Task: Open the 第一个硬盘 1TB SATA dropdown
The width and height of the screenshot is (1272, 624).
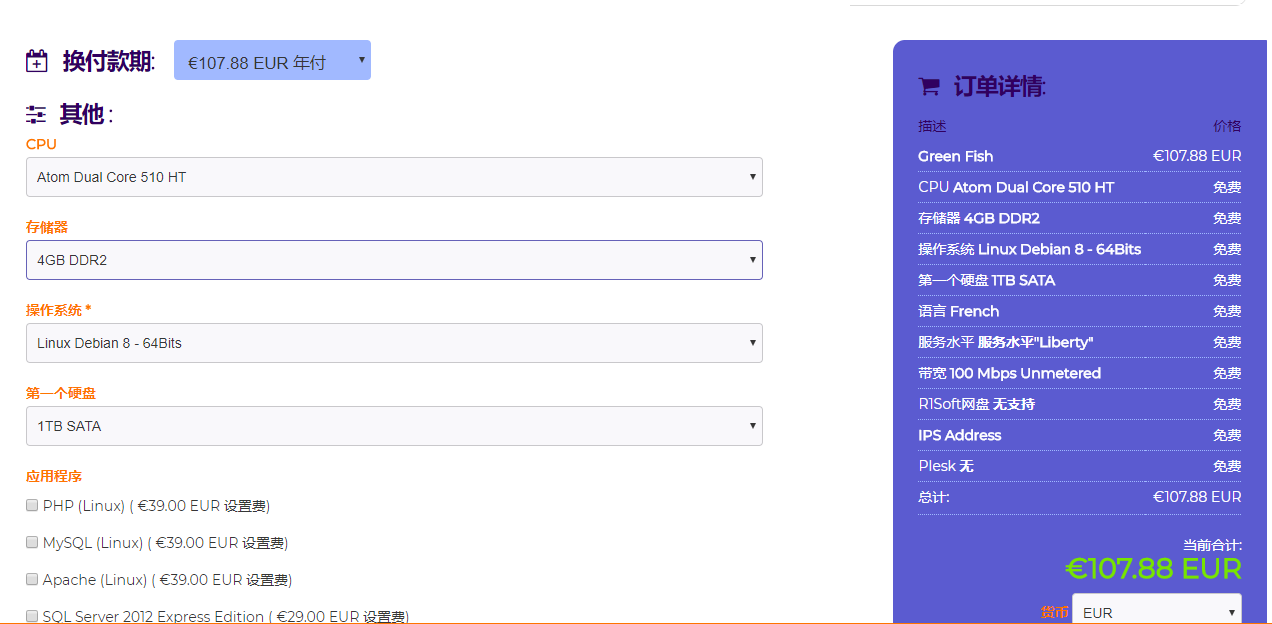Action: [x=394, y=426]
